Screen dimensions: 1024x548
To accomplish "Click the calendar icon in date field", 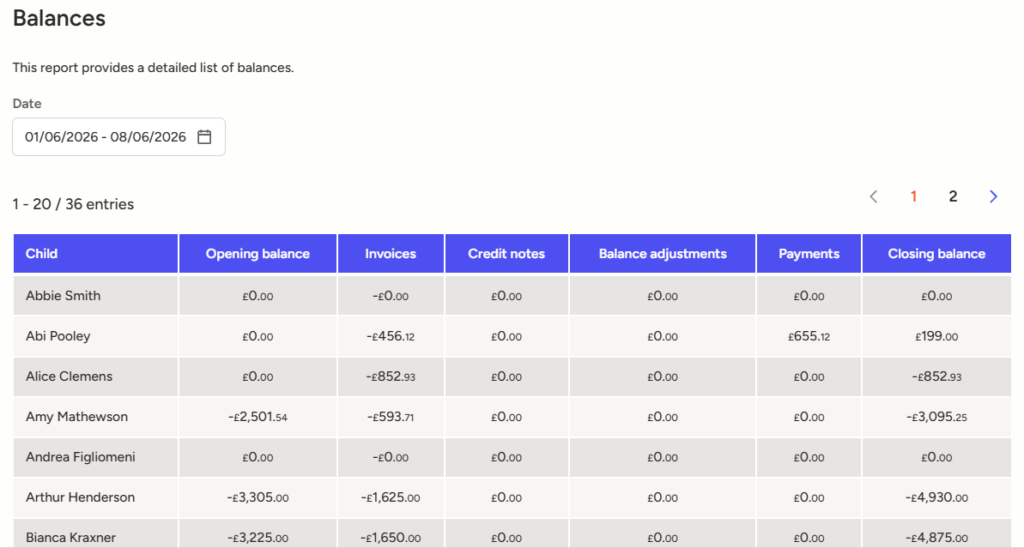I will click(x=204, y=137).
